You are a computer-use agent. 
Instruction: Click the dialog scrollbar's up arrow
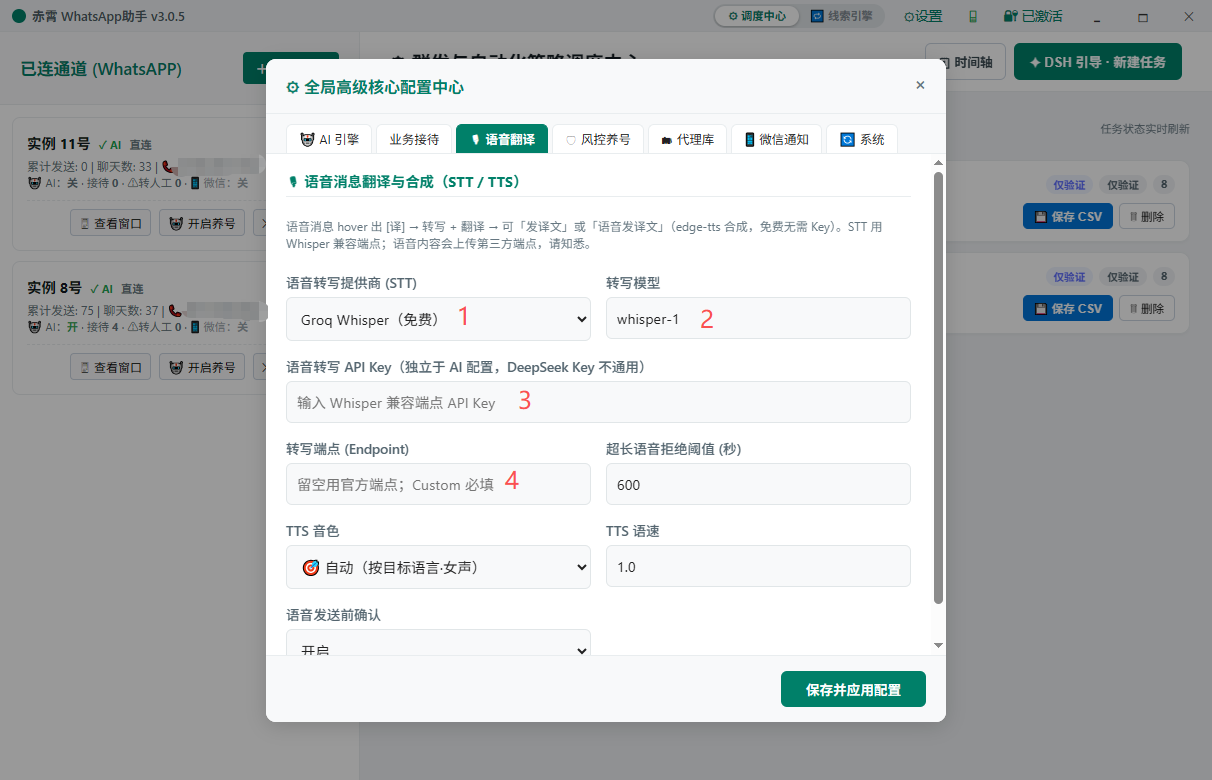[x=938, y=162]
